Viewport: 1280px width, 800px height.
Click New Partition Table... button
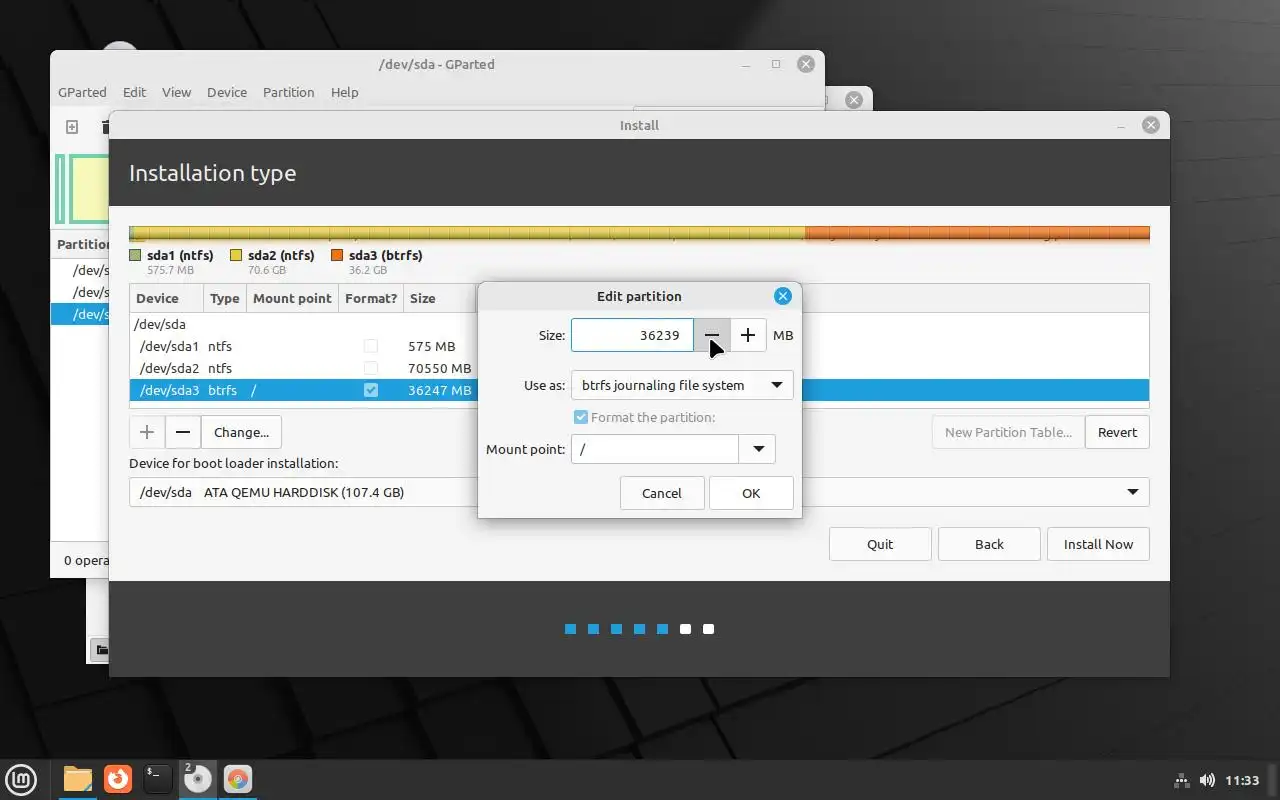(1008, 432)
